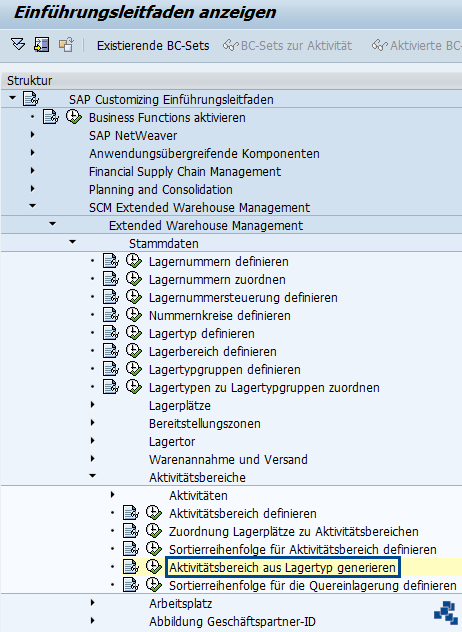Image resolution: width=462 pixels, height=632 pixels.
Task: Expand the Bereitstellungszonen node
Action: (93, 422)
